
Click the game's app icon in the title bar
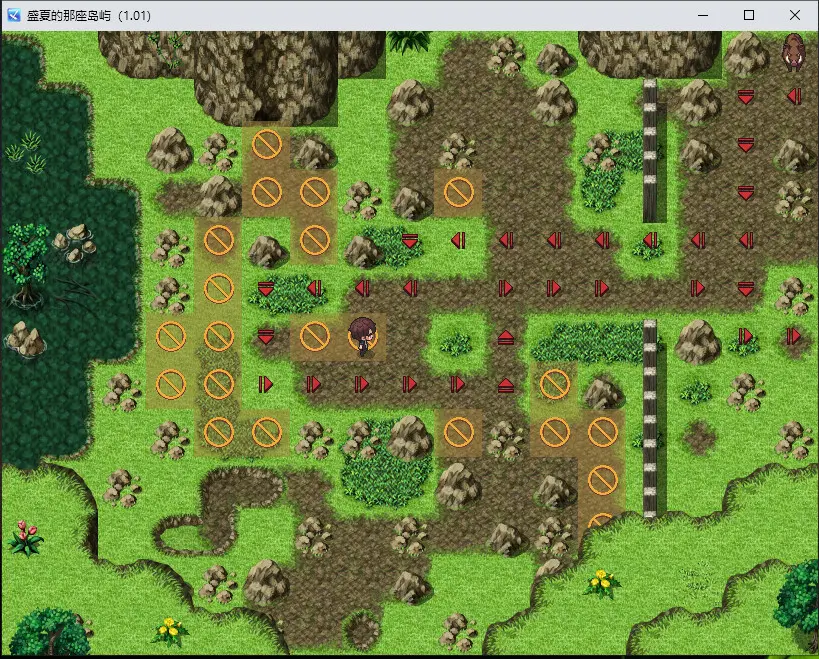14,15
